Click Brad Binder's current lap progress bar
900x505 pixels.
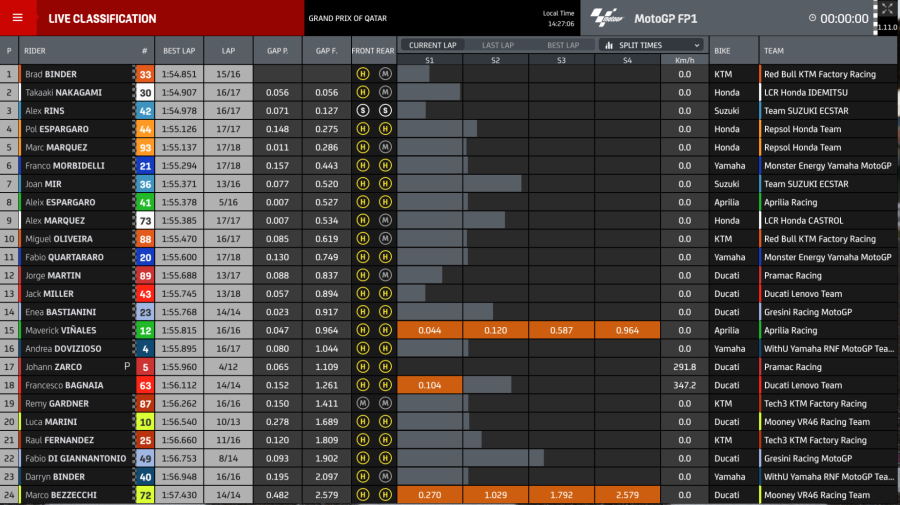point(413,74)
